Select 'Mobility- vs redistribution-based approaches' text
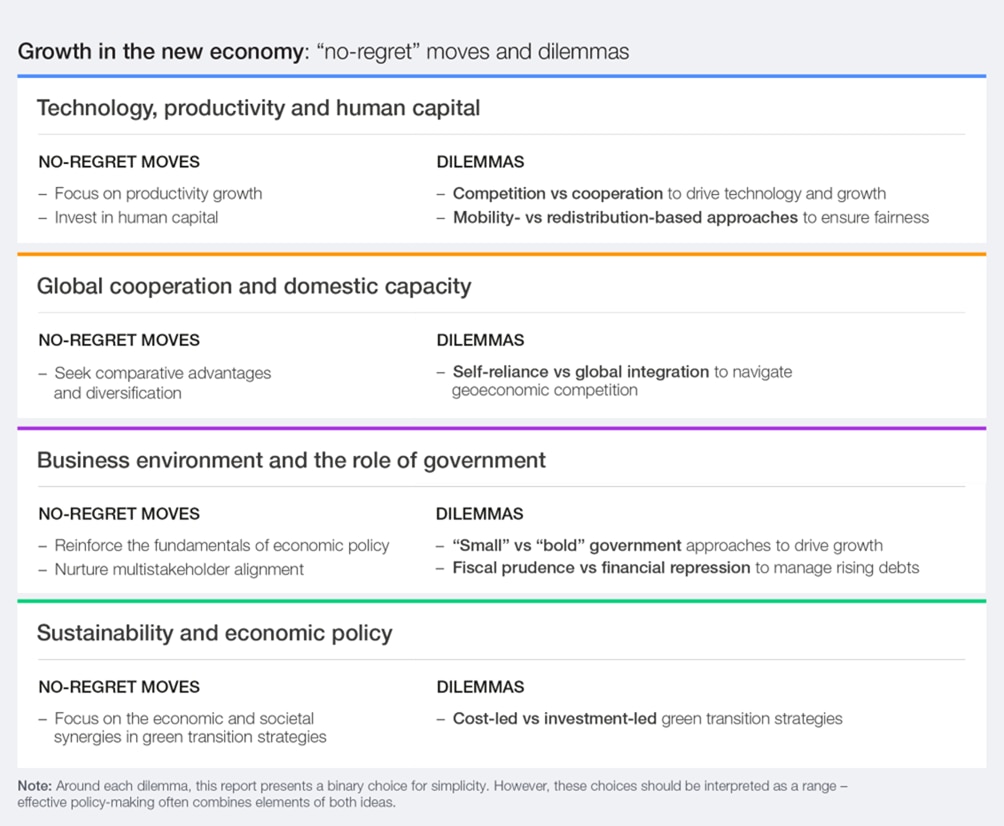This screenshot has height=826, width=1004. pyautogui.click(x=625, y=217)
